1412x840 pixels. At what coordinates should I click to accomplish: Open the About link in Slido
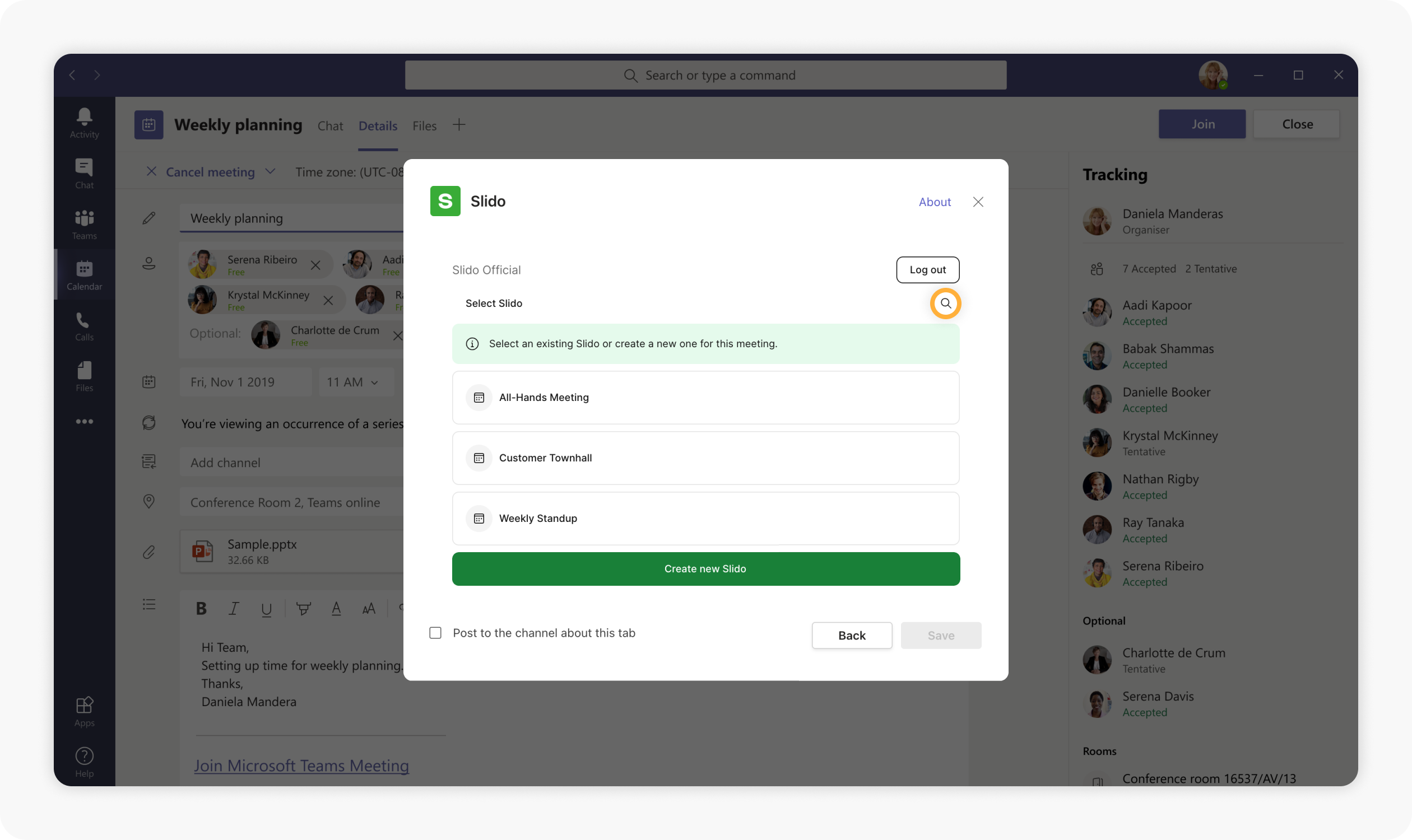tap(935, 202)
